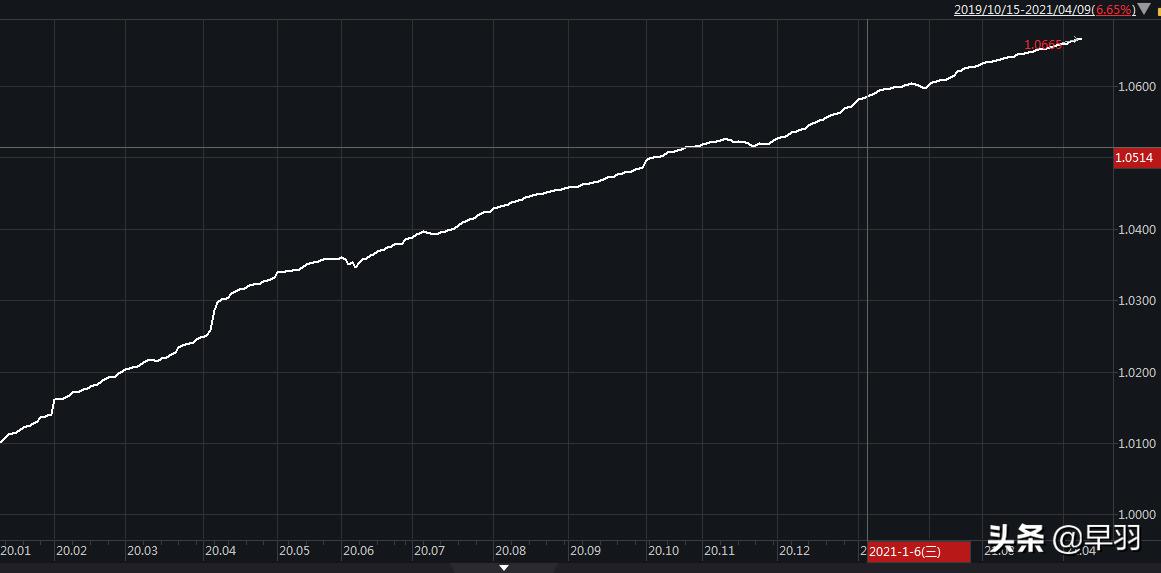Select the 20.06 month label on the time axis

click(358, 551)
